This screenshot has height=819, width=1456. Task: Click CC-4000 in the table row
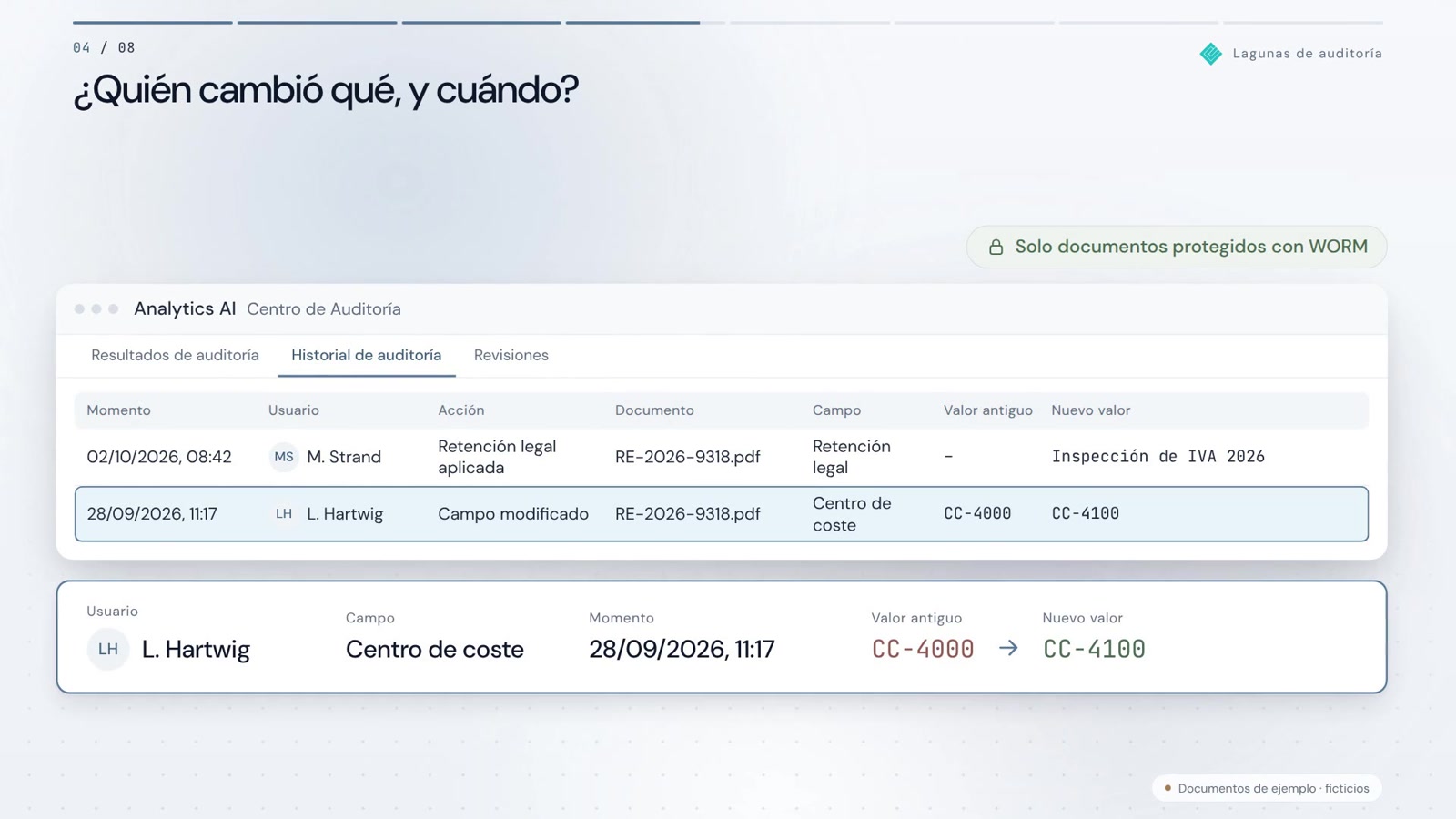[977, 514]
